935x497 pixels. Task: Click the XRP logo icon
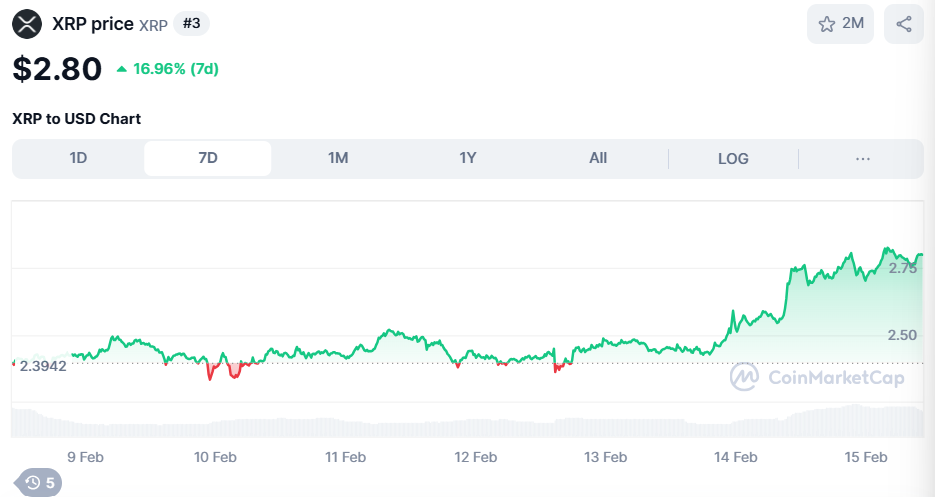[x=28, y=24]
